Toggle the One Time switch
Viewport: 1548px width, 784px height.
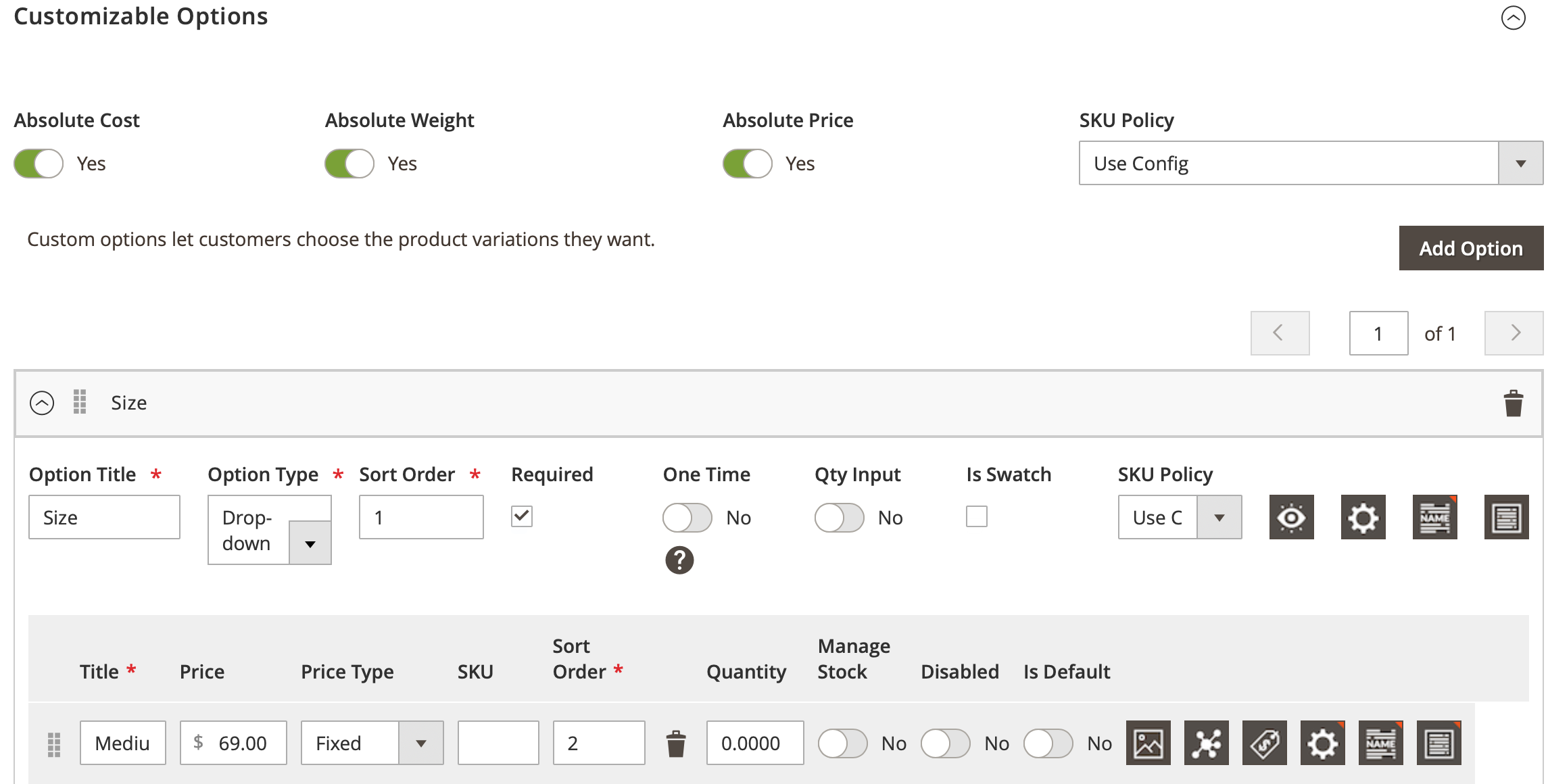point(687,518)
